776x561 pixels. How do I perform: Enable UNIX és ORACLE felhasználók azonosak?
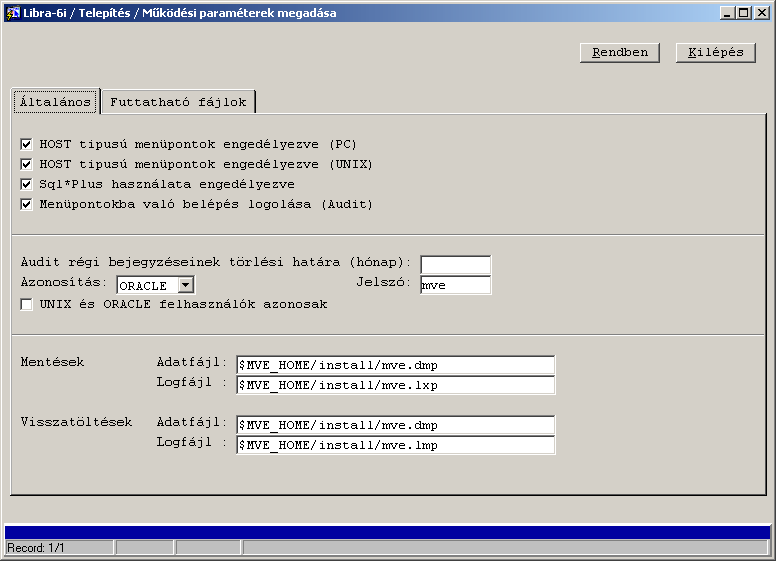coord(26,304)
